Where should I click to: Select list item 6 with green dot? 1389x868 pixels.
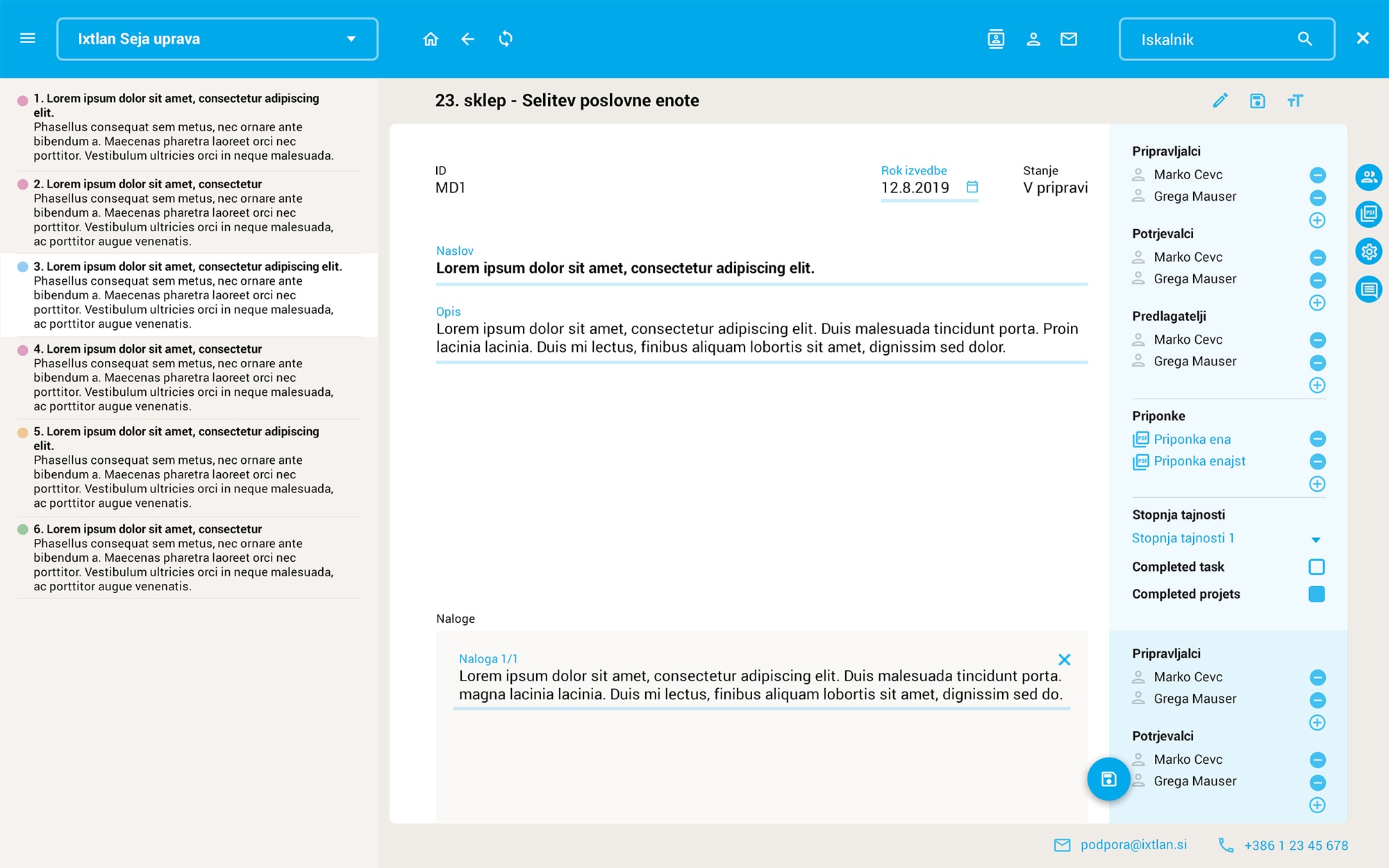189,558
